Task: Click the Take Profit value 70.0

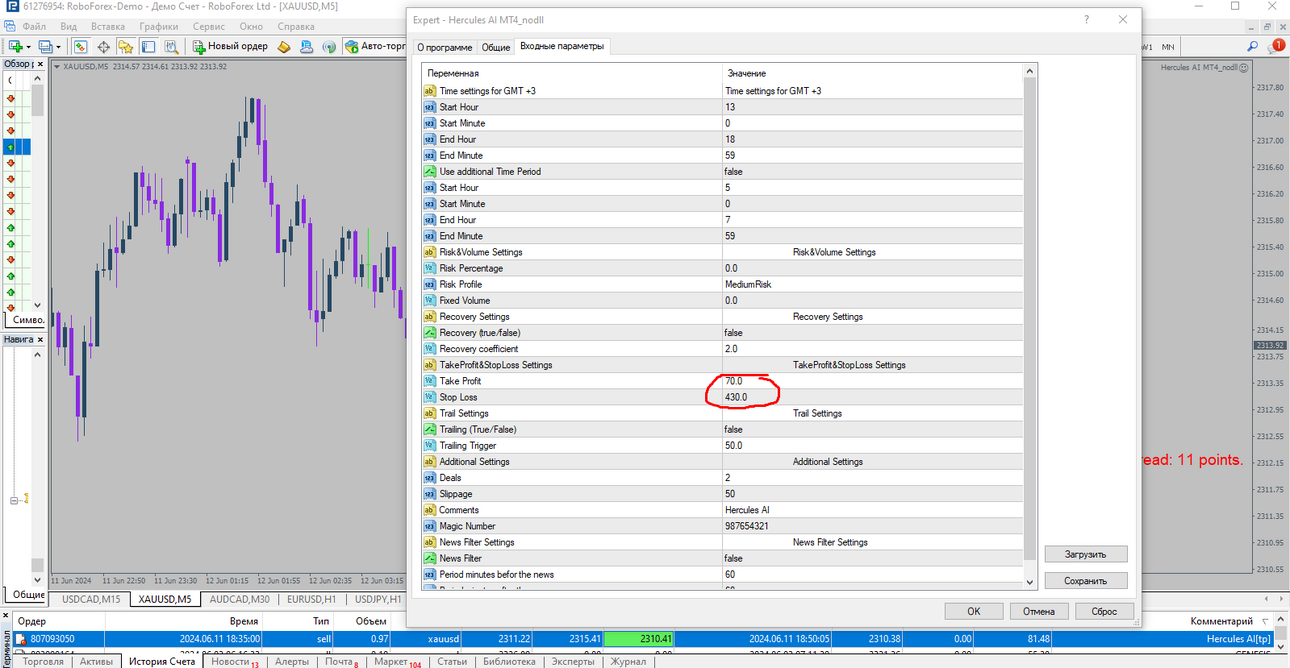Action: pyautogui.click(x=734, y=381)
